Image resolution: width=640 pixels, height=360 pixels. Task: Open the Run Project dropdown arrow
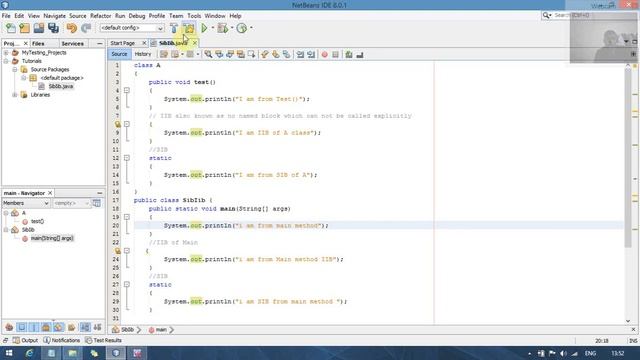pos(213,28)
